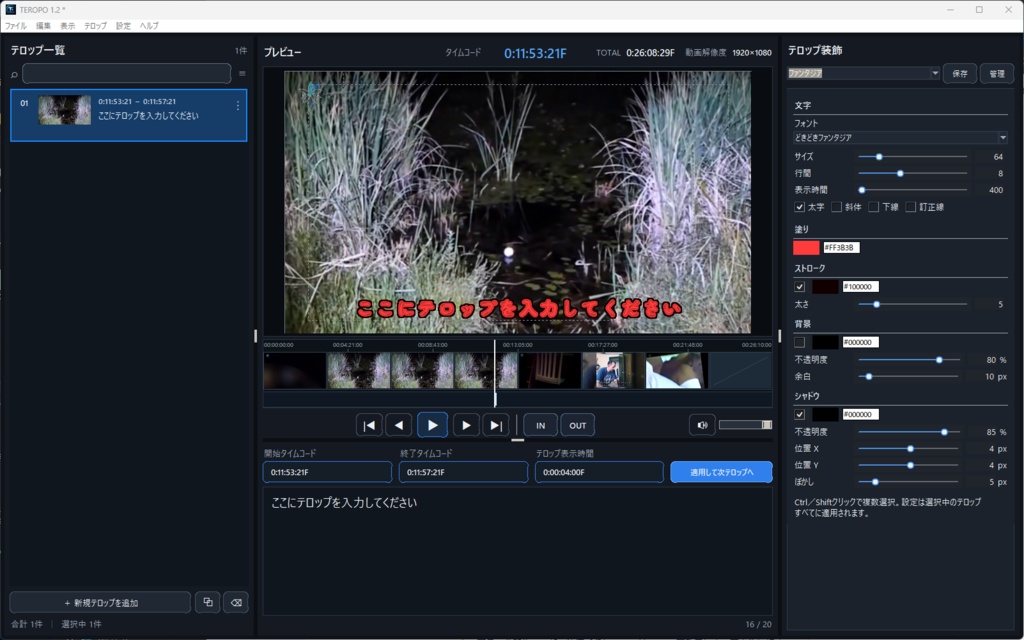1024x640 pixels.
Task: Enable the 訂正線 strikethrough checkbox
Action: tap(910, 207)
